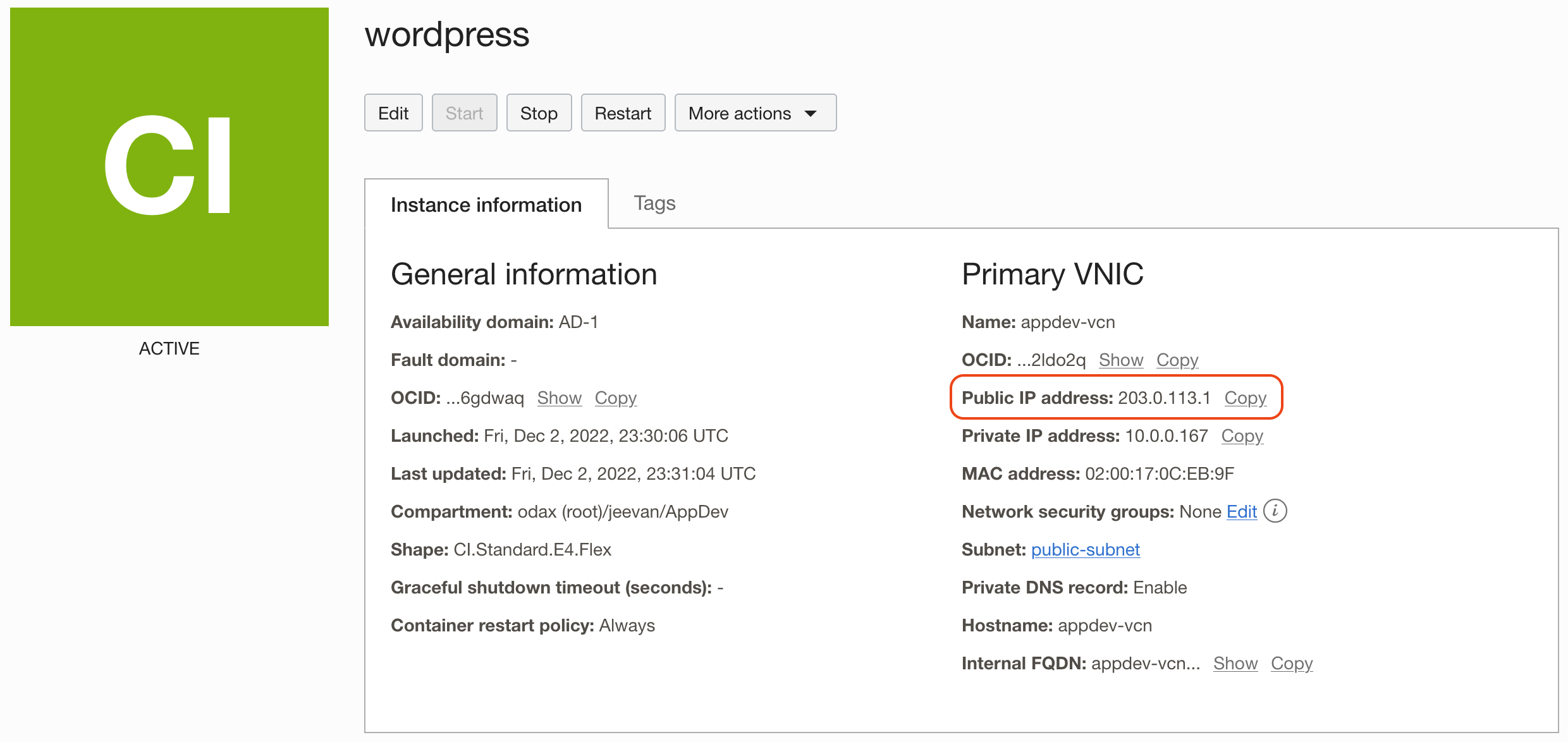1568x742 pixels.
Task: Copy the VNIC OCID
Action: pos(1177,359)
